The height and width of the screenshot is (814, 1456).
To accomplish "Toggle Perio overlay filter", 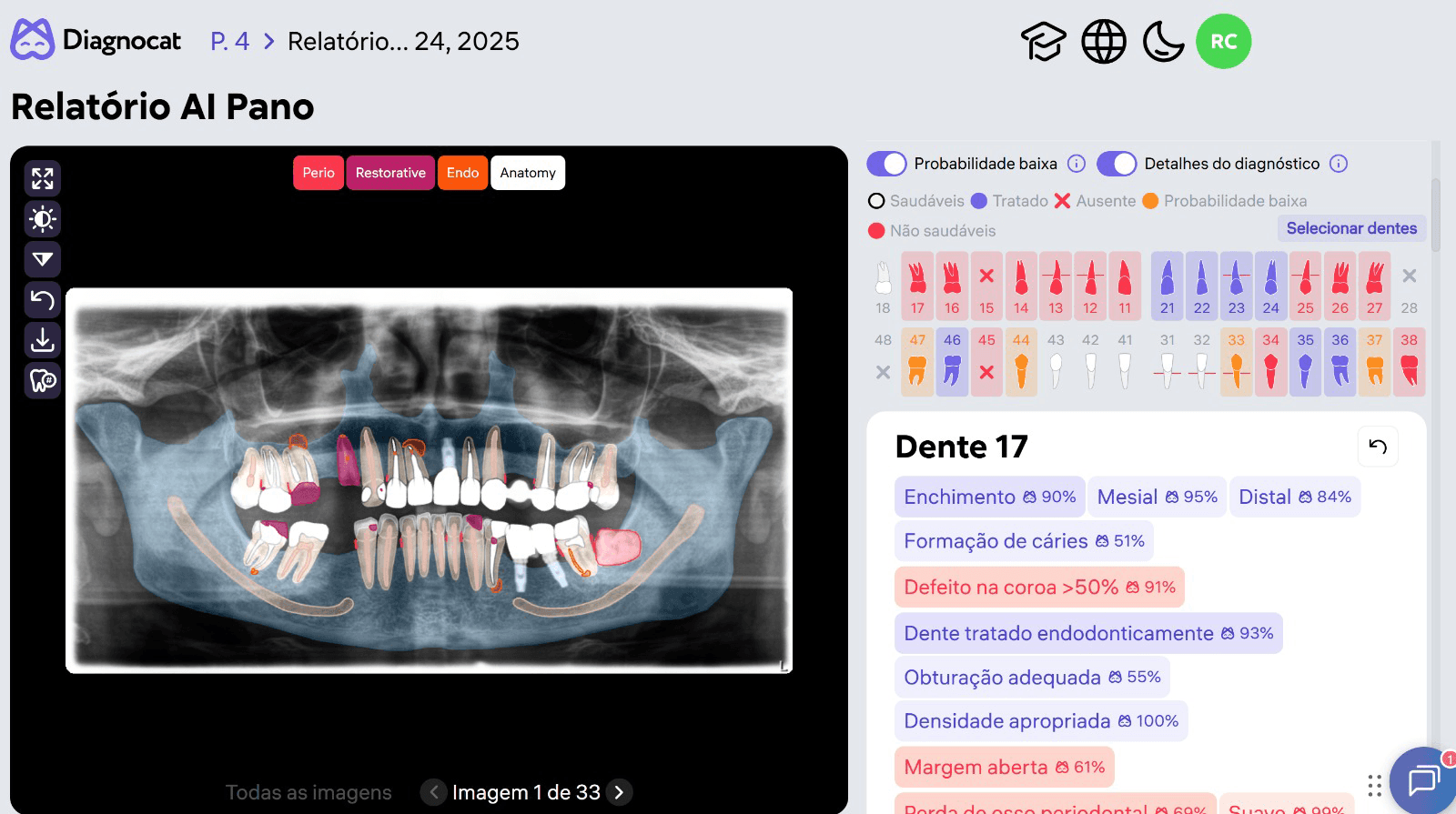I will (x=318, y=173).
